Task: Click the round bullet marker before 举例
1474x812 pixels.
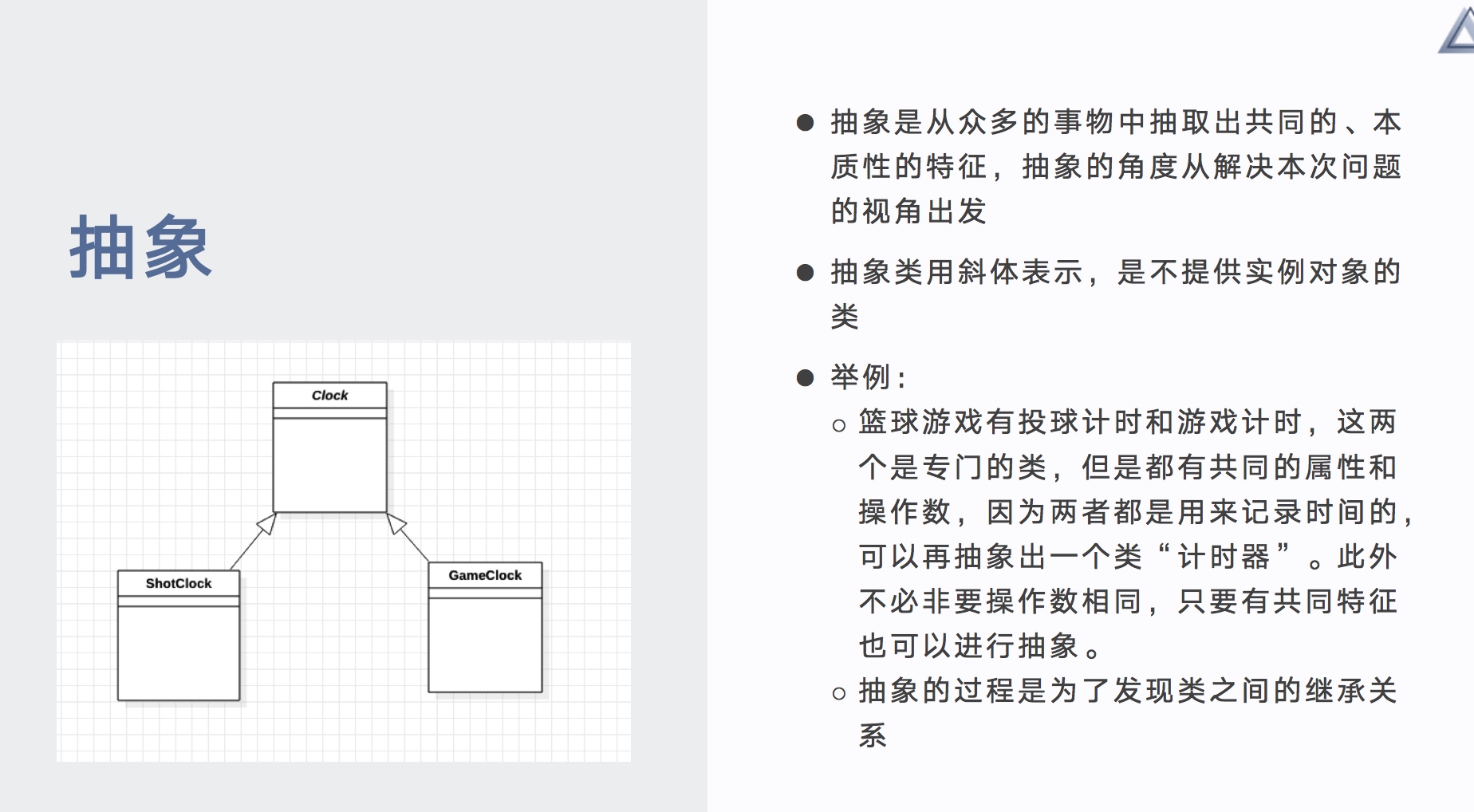Action: click(x=805, y=377)
